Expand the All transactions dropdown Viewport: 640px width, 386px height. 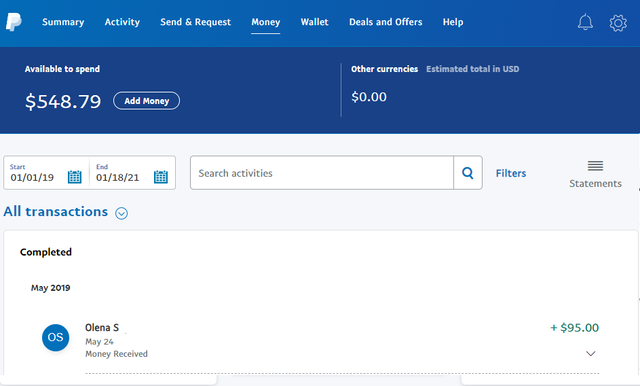tap(121, 213)
